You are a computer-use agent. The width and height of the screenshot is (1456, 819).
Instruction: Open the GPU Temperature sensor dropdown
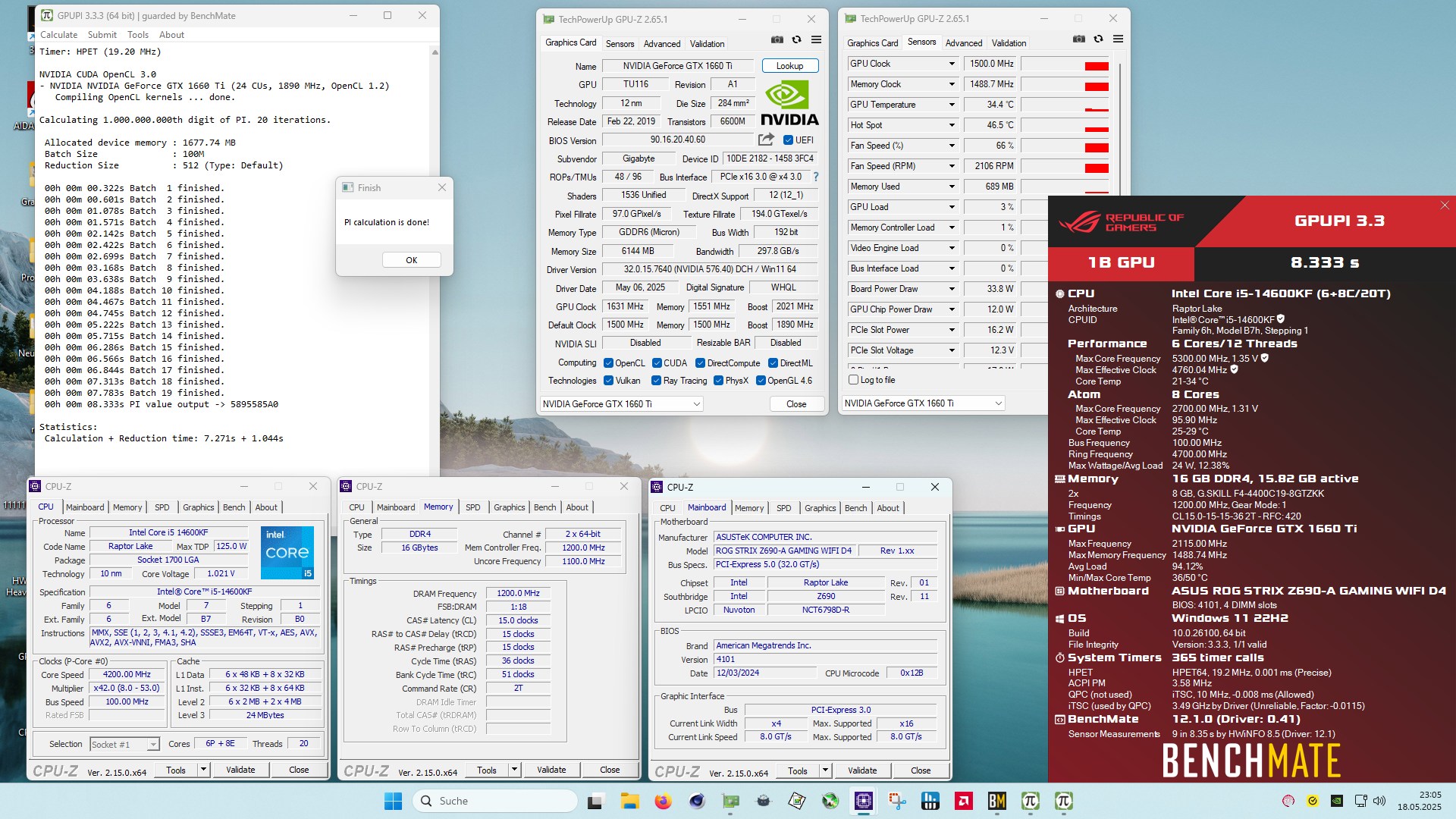[x=952, y=105]
